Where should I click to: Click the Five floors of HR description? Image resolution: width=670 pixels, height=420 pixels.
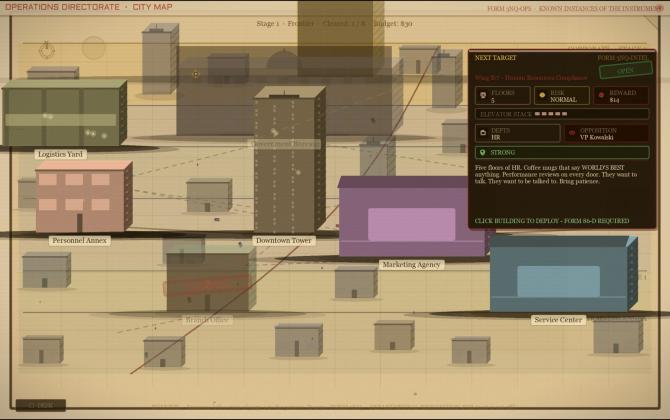point(556,174)
